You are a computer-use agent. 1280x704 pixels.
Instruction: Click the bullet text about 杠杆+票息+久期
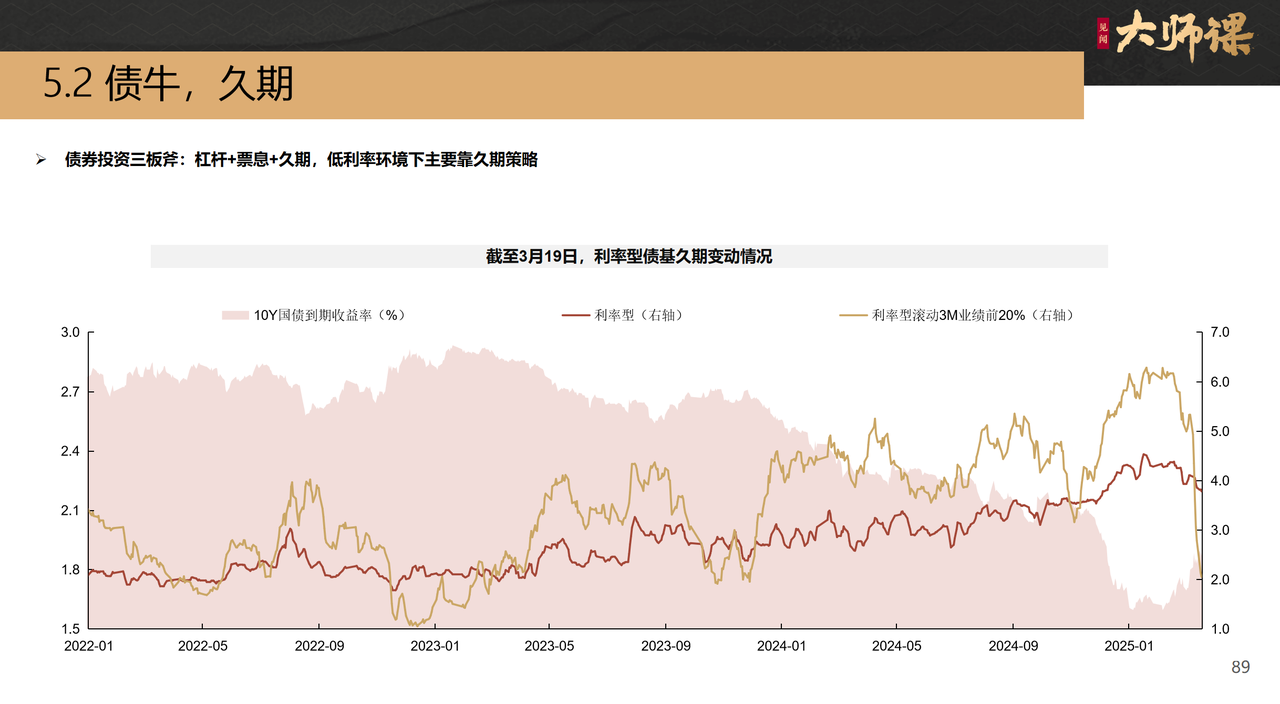click(301, 160)
